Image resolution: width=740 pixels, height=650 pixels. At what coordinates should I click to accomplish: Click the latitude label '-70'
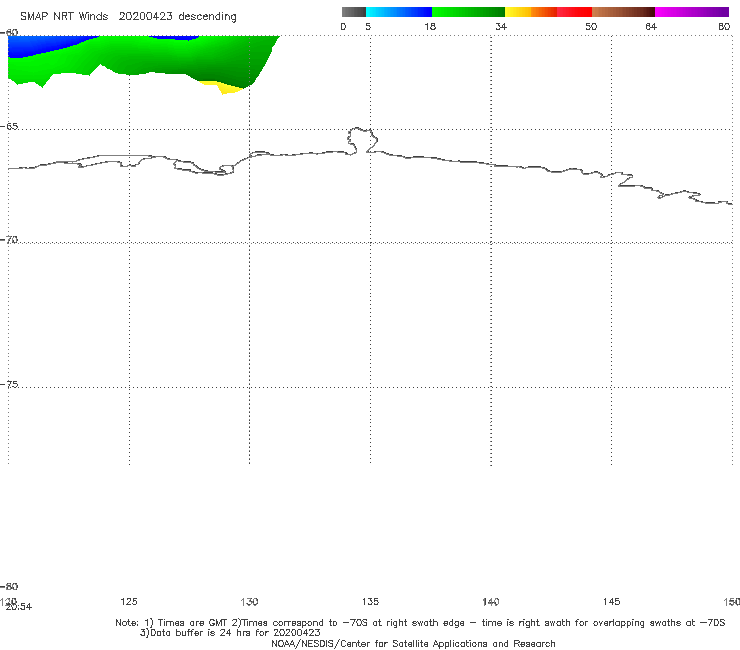coord(9,240)
